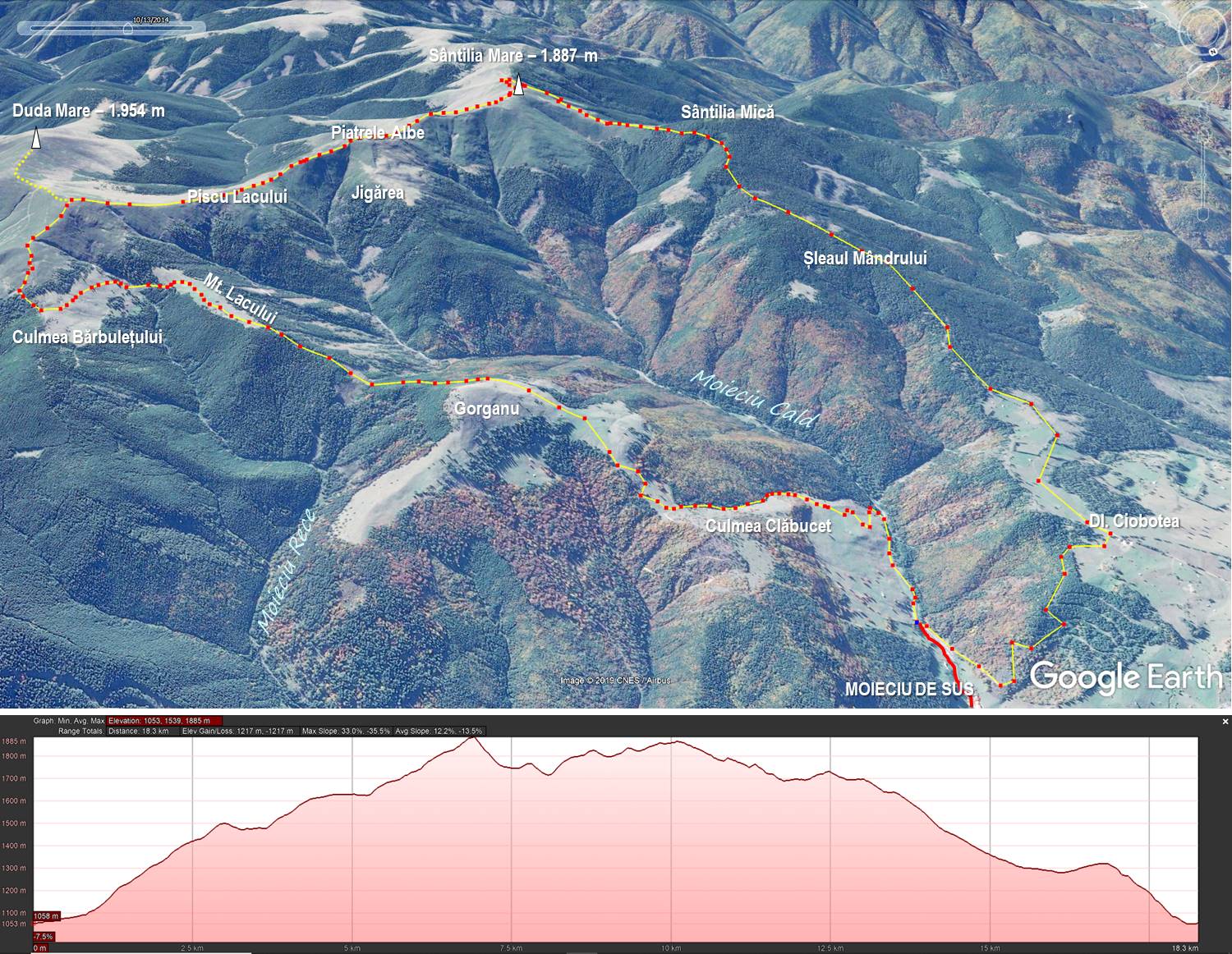Close the elevation profile panel
The width and height of the screenshot is (1232, 954).
tap(1225, 722)
